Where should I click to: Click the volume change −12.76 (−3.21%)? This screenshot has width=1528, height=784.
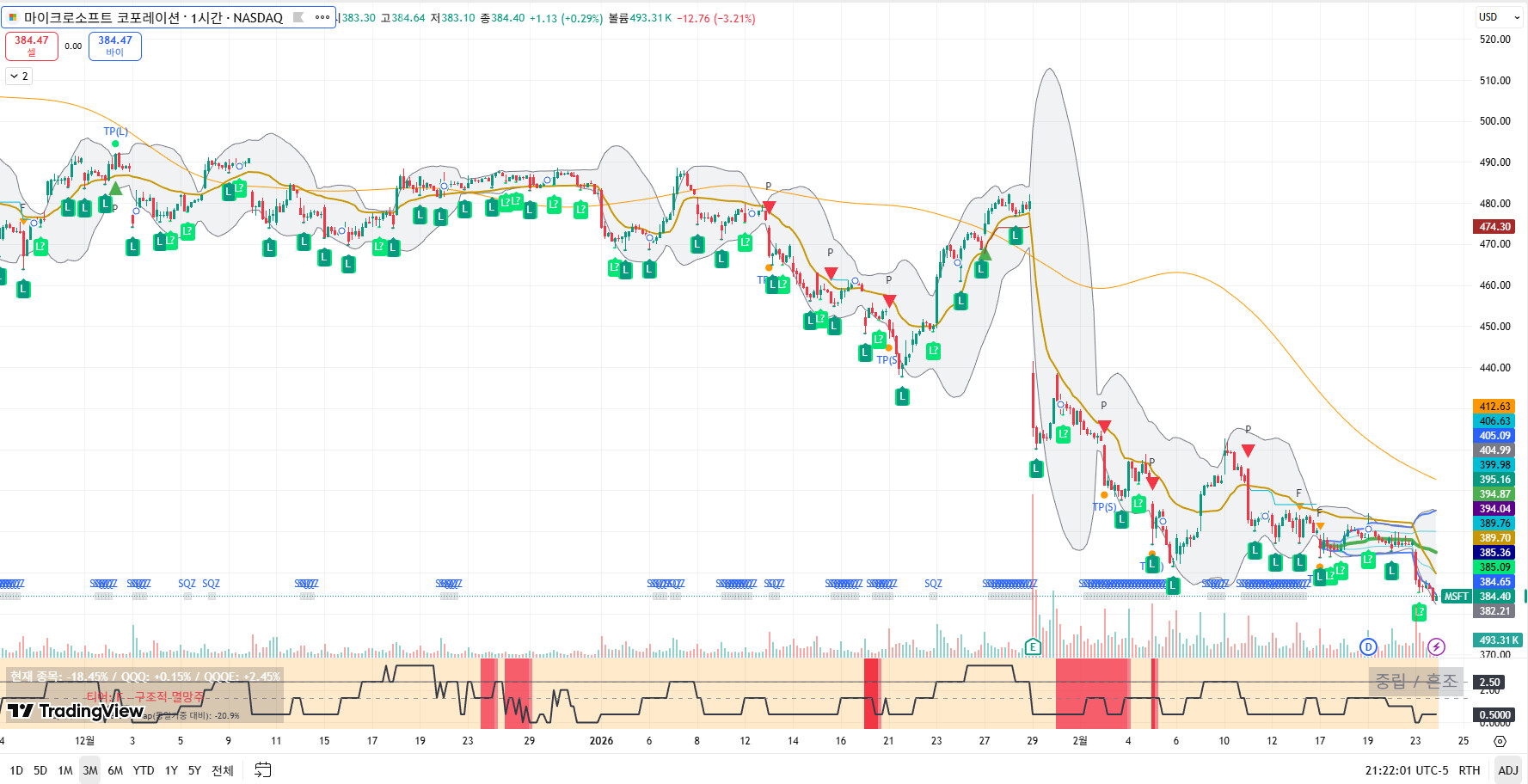(716, 18)
